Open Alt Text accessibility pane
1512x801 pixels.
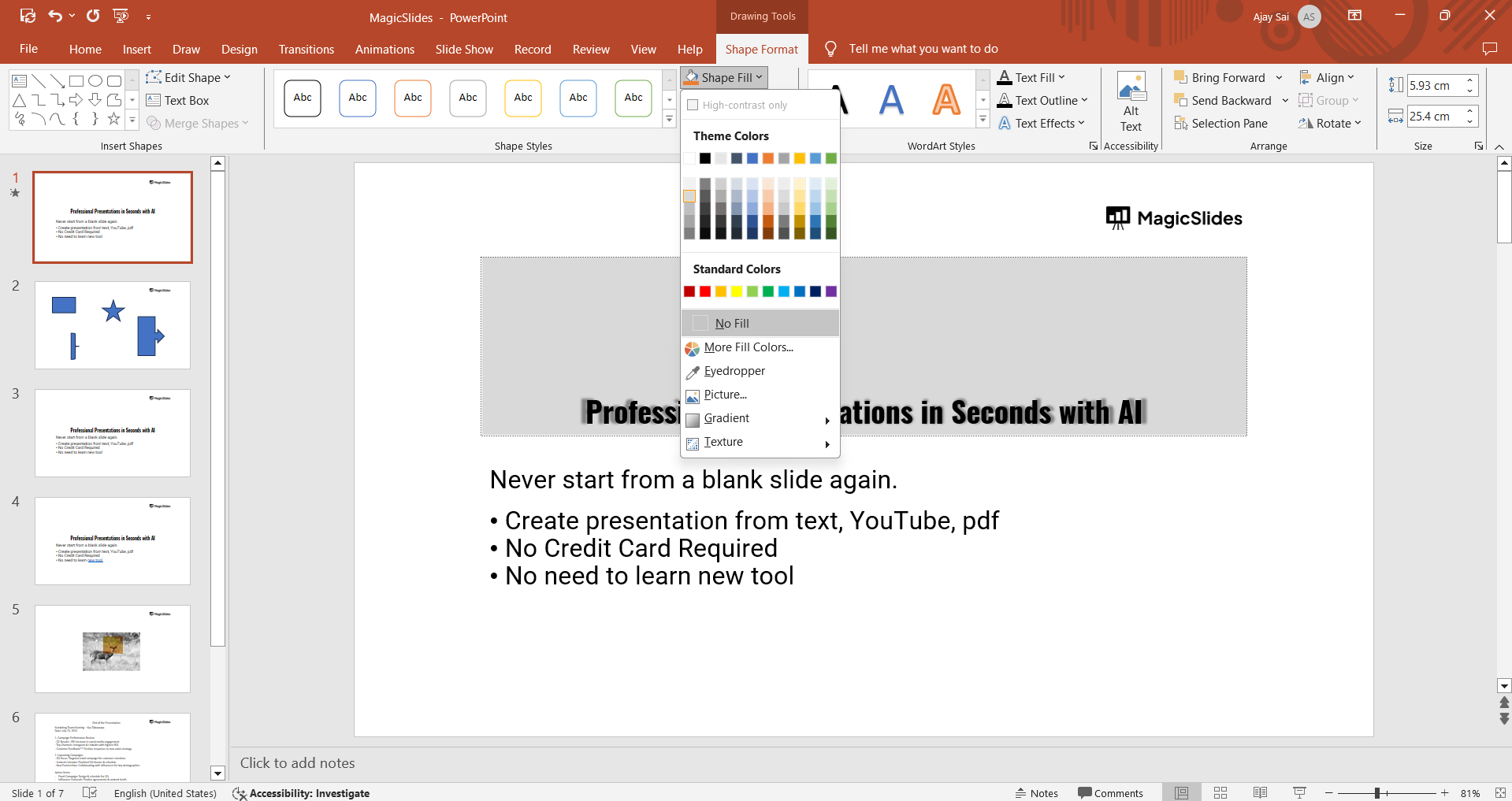coord(1131,102)
